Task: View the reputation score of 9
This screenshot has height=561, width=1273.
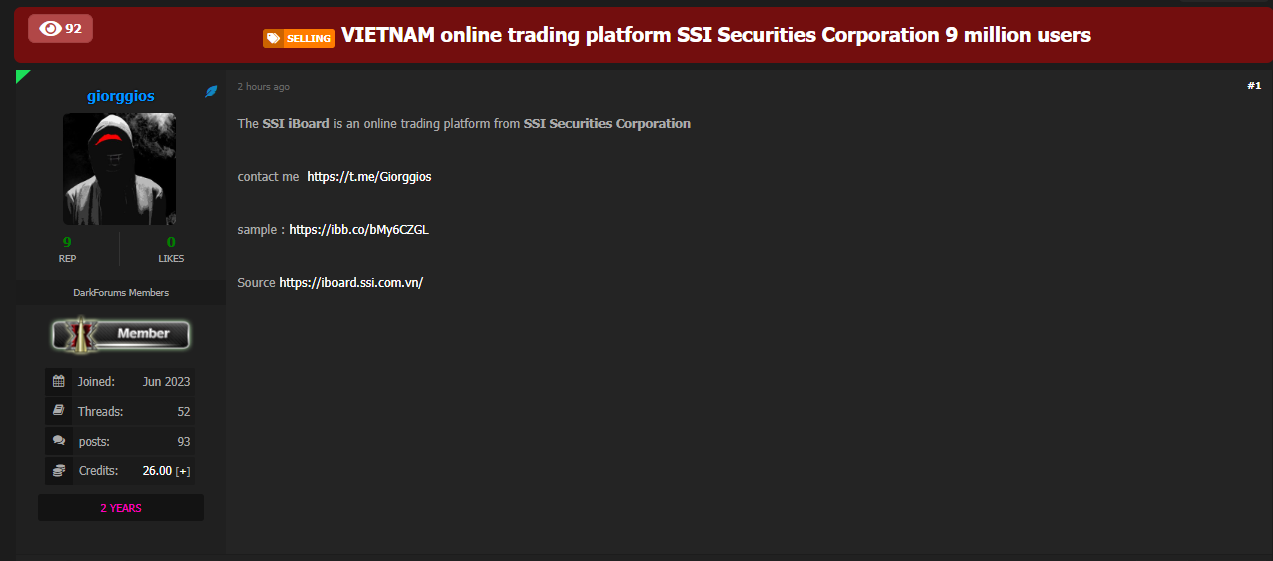Action: 67,242
